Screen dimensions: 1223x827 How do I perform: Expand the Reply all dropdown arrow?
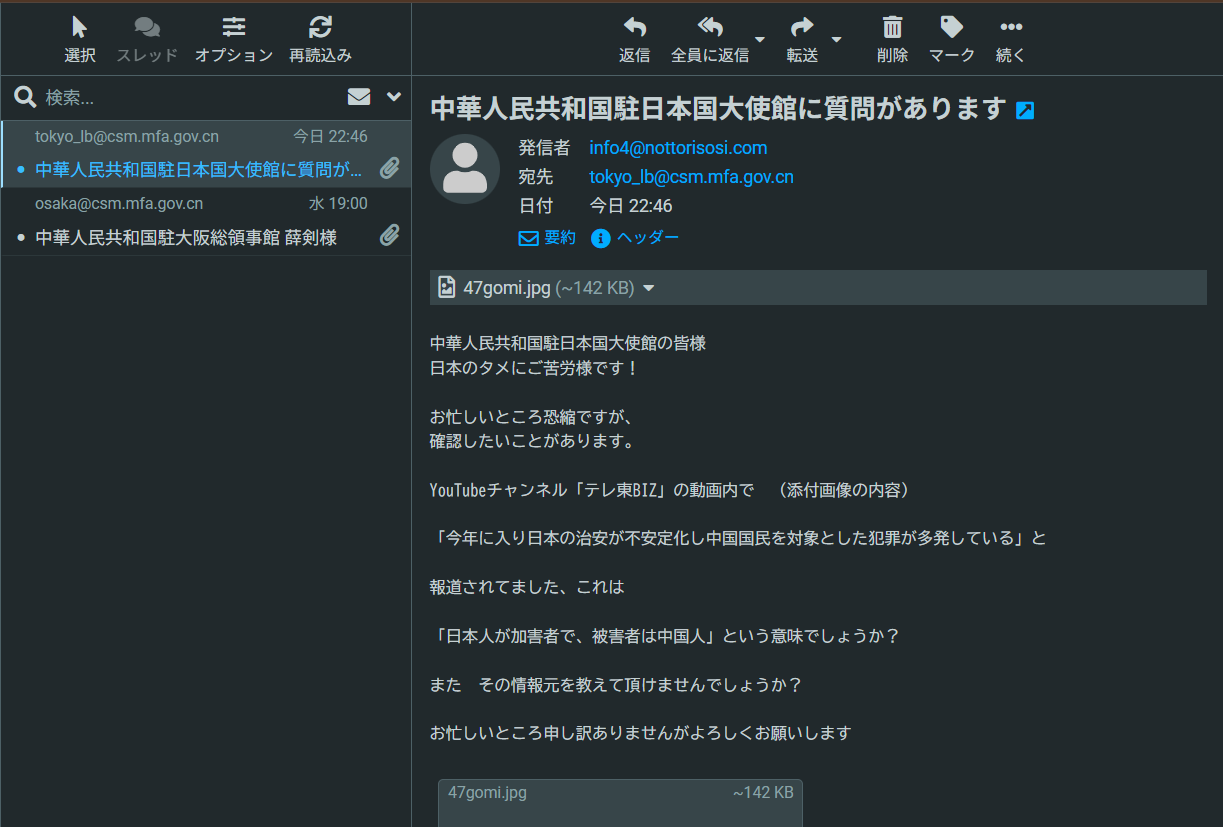click(x=760, y=40)
